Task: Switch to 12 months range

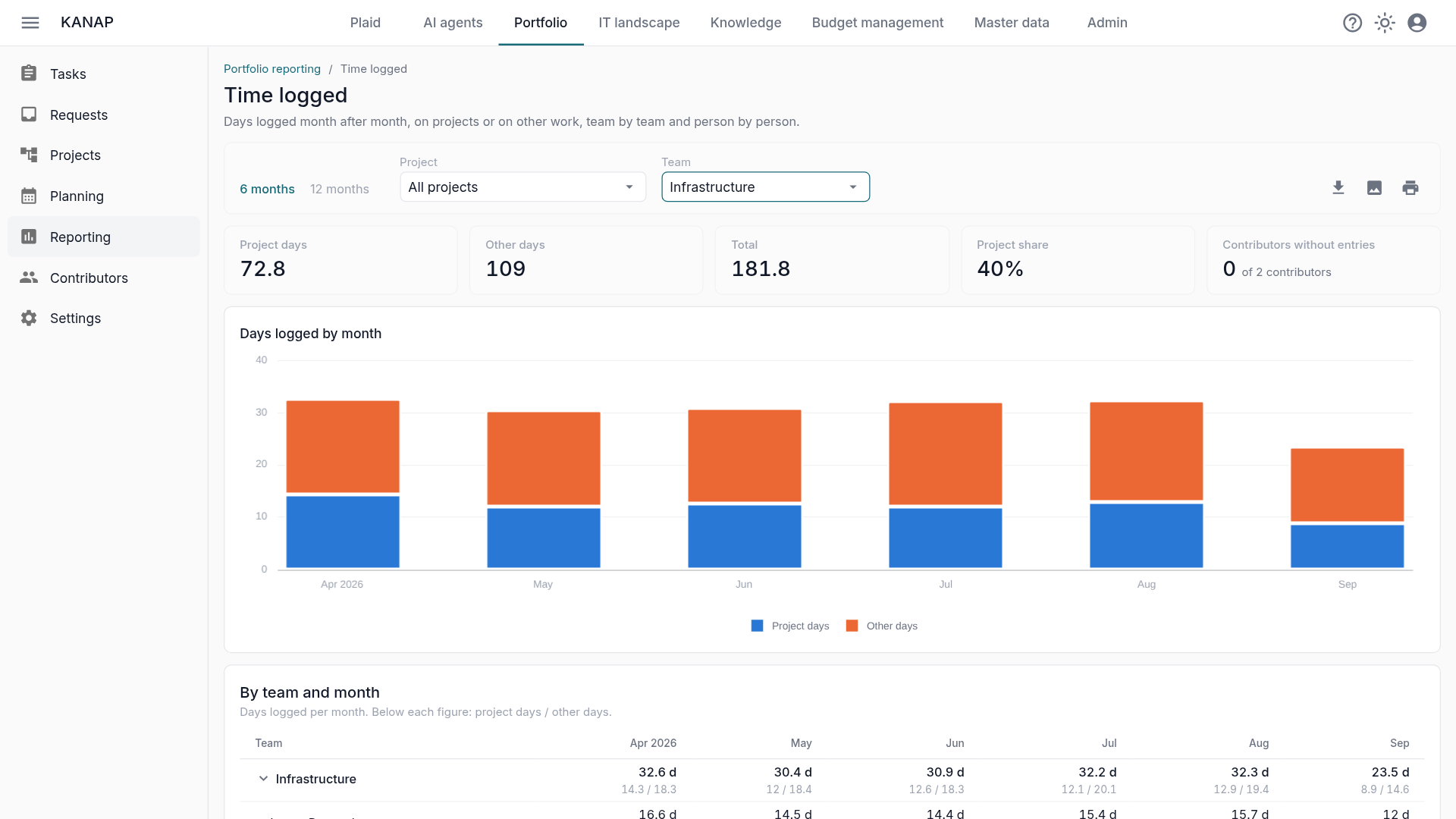Action: point(339,189)
